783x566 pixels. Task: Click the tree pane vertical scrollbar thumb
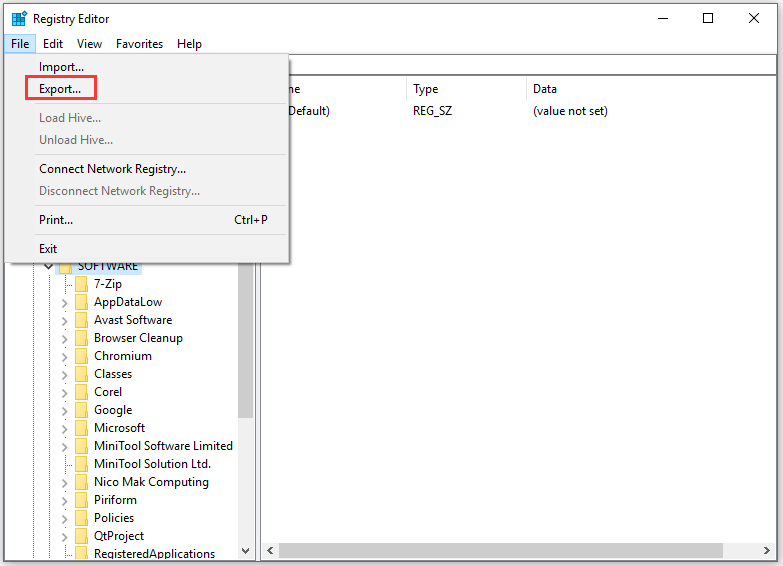tap(246, 340)
